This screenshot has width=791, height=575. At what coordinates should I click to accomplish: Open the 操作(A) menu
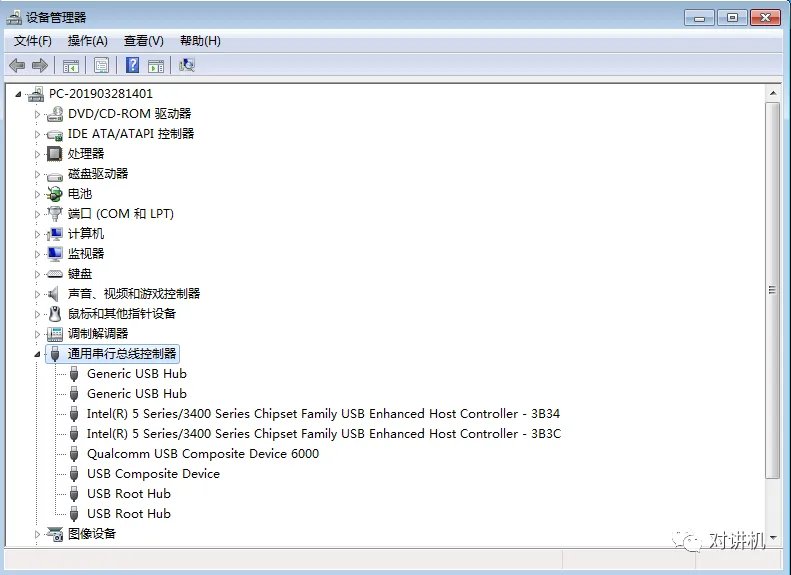point(87,41)
